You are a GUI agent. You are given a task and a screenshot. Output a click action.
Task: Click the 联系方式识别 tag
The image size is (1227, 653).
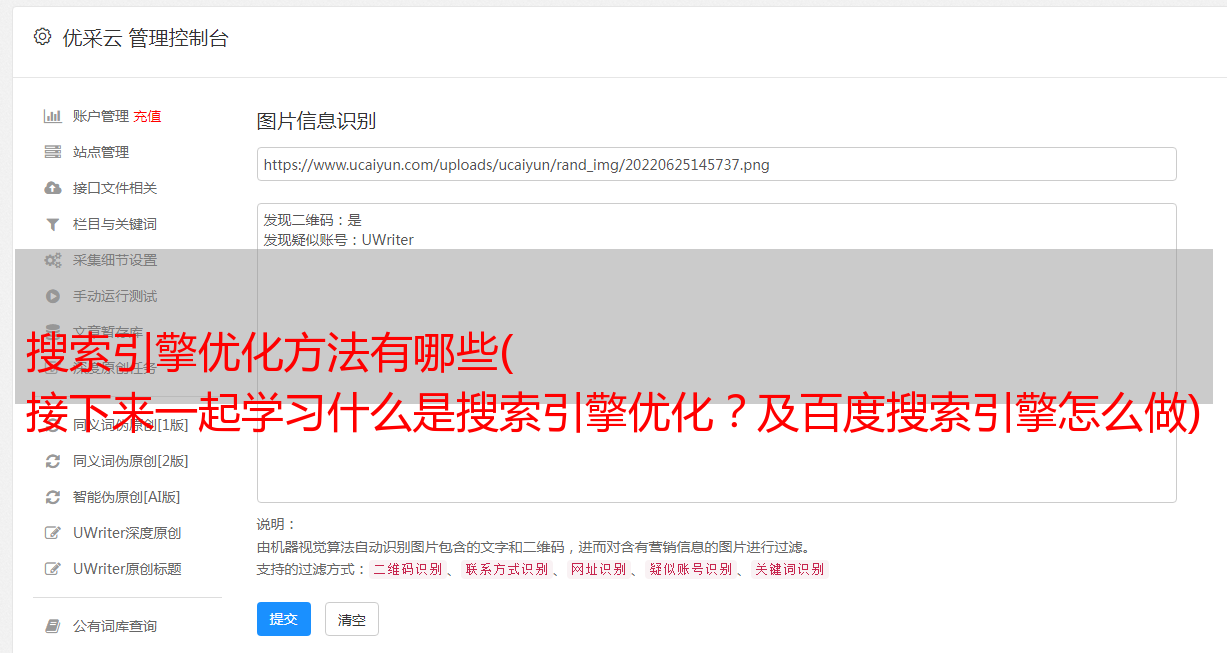coord(506,569)
